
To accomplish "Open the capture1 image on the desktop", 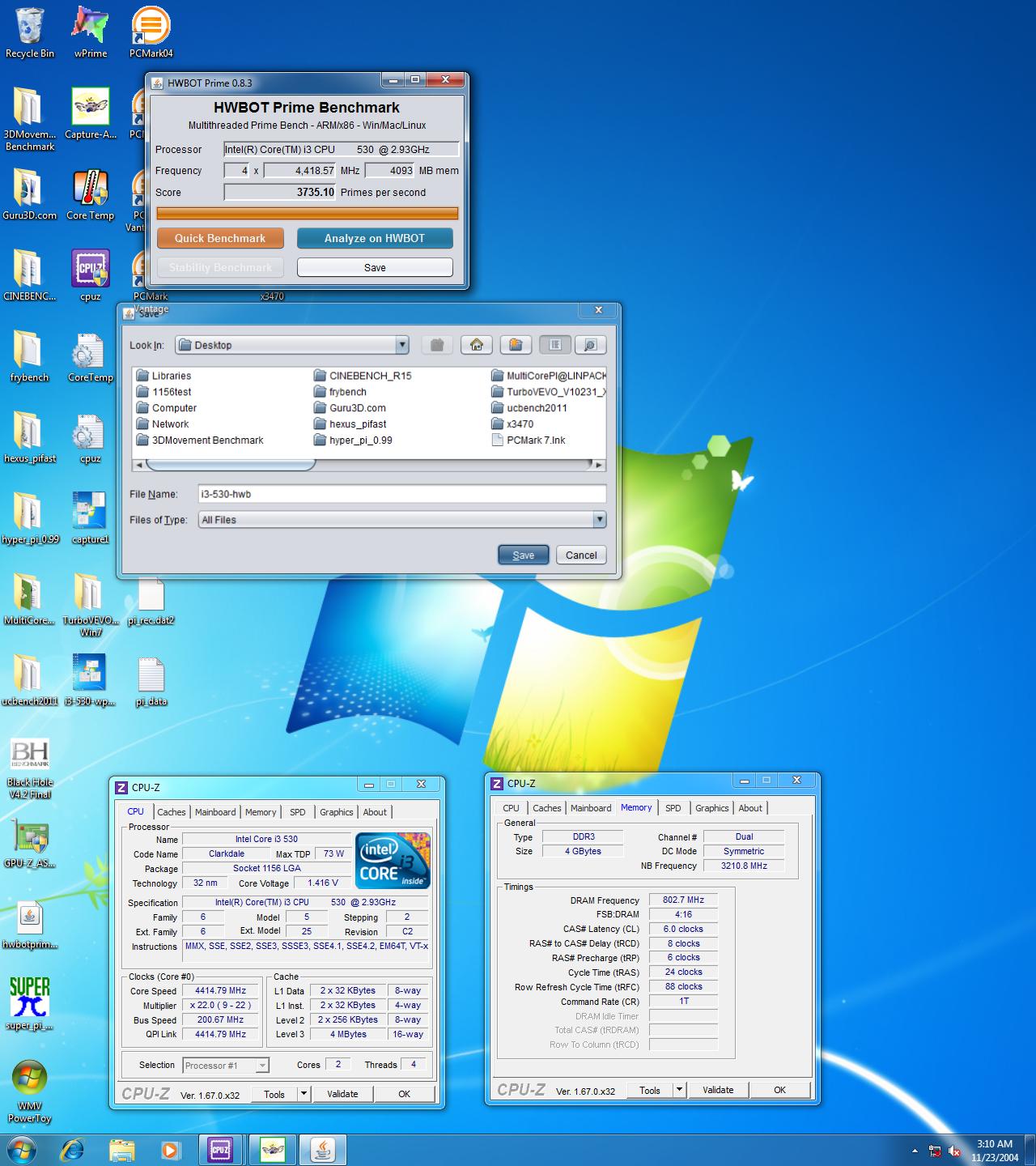I will click(x=90, y=518).
